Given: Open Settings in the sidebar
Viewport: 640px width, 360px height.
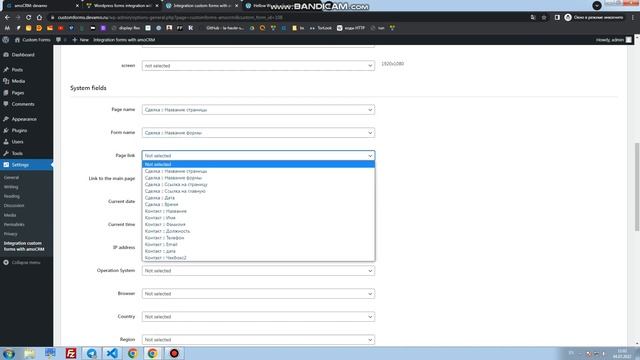Looking at the screenshot, I should click(27, 165).
